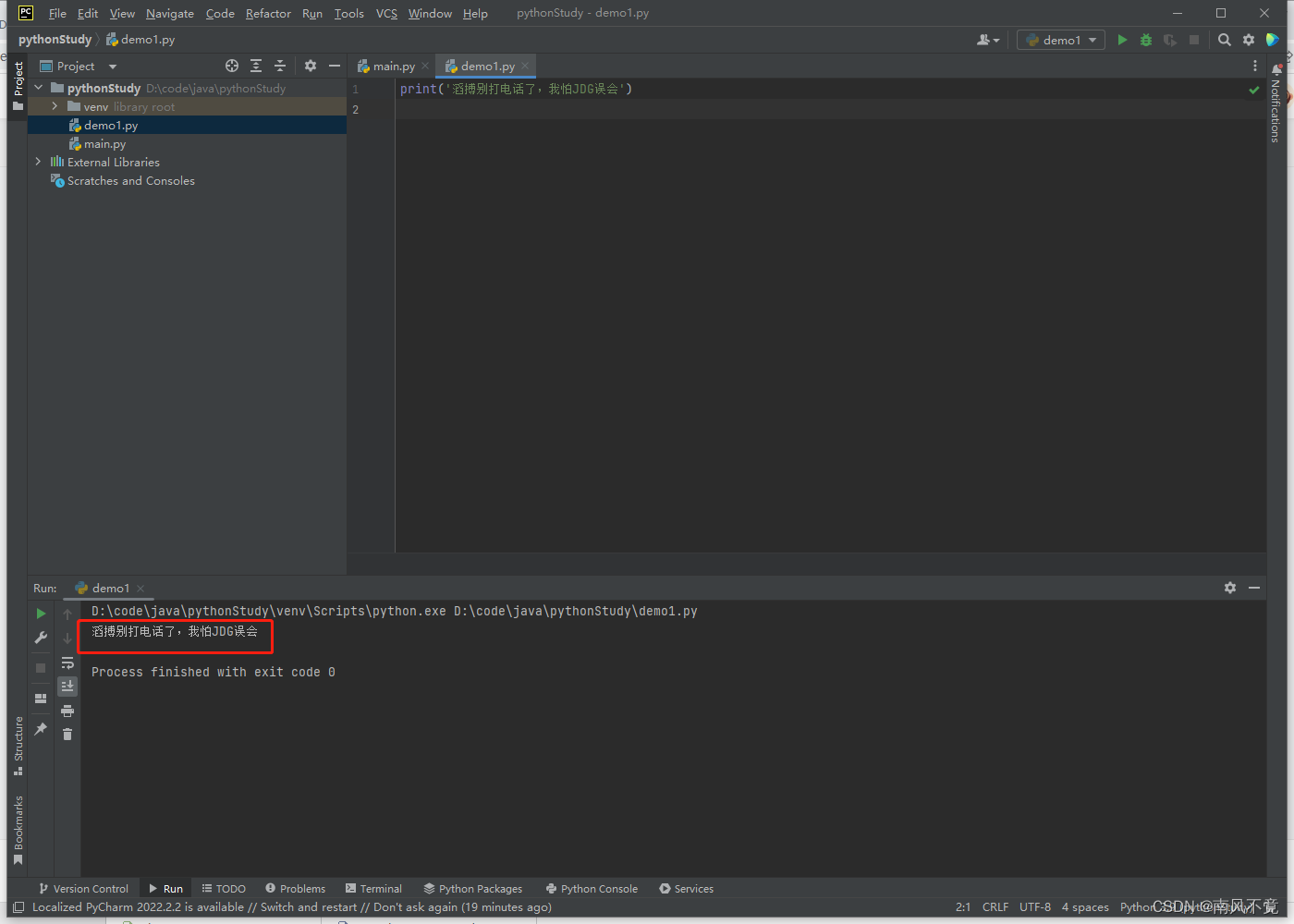Expand all in Project panel toolbar
This screenshot has height=924, width=1294.
click(x=256, y=66)
